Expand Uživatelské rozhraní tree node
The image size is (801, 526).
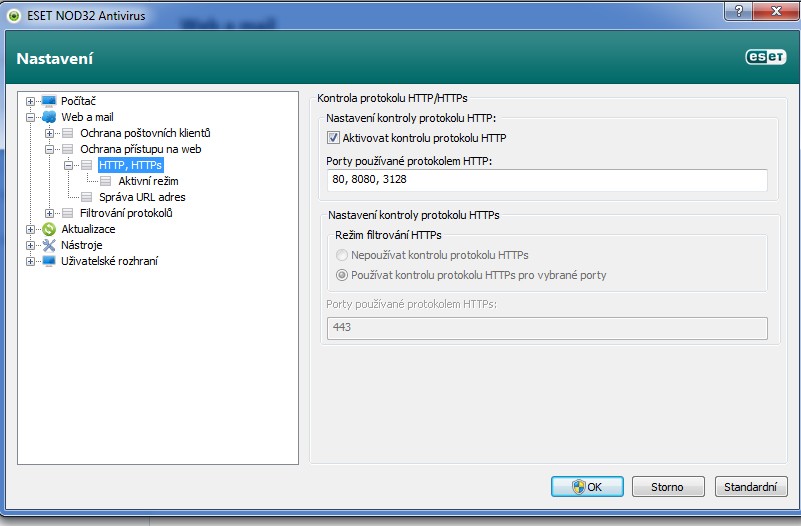pyautogui.click(x=31, y=261)
